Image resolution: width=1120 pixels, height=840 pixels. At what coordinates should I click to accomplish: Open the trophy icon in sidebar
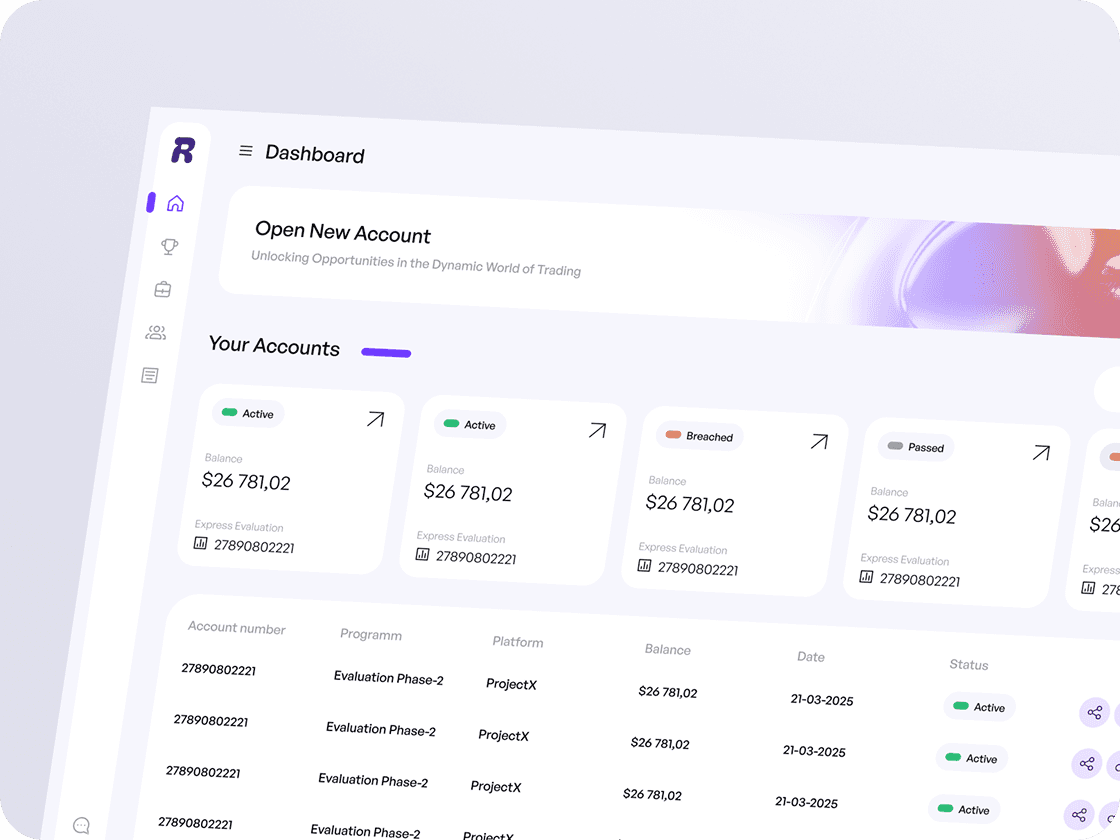click(x=169, y=246)
